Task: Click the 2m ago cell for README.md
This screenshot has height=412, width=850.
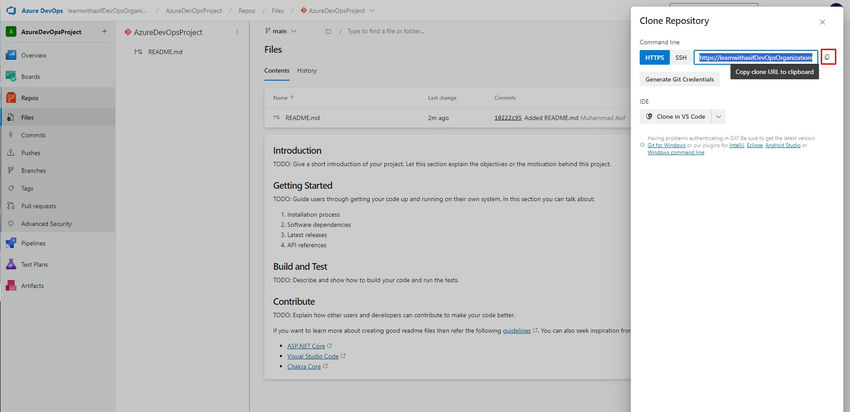Action: pos(438,117)
